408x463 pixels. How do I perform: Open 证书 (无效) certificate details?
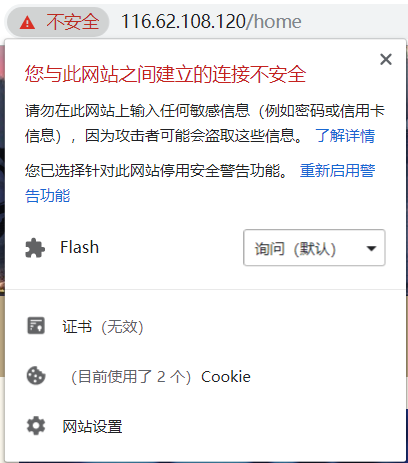click(103, 327)
